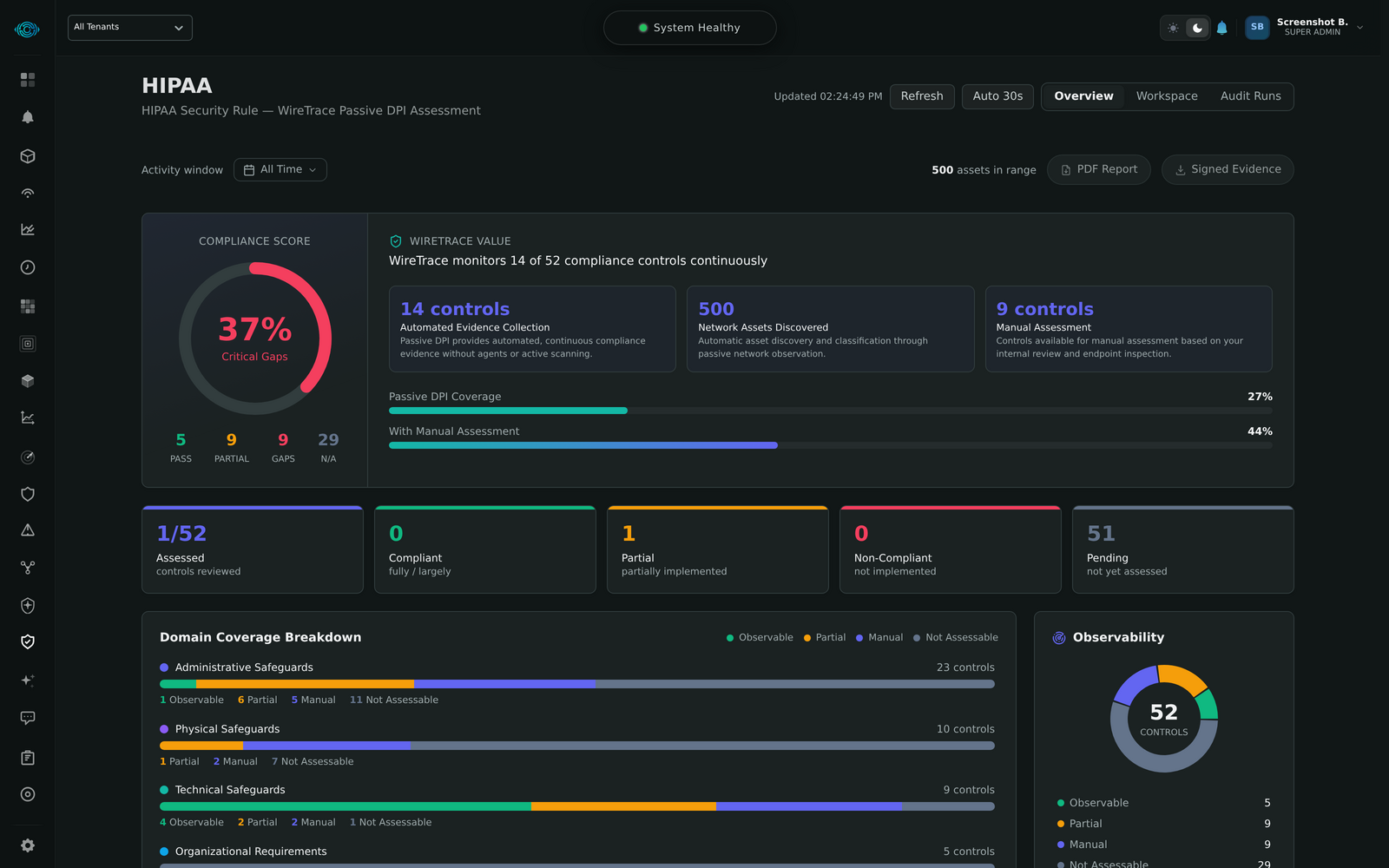Click the Physical Safeguards coverage bar
The height and width of the screenshot is (868, 1389).
[x=577, y=746]
